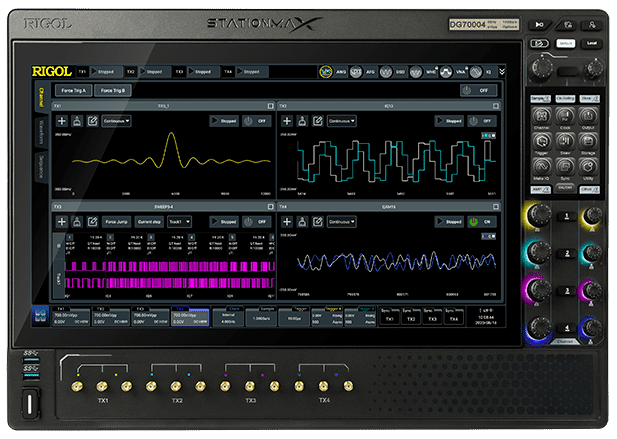Viewport: 617px width, 439px height.
Task: Maximize the TX3 SWEEP3-4 panel
Action: click(271, 206)
